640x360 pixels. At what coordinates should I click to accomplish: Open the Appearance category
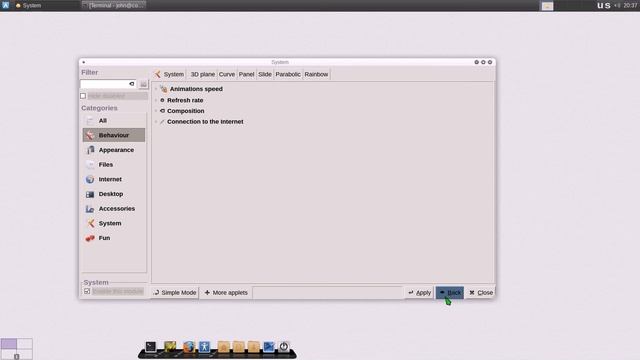pos(113,150)
